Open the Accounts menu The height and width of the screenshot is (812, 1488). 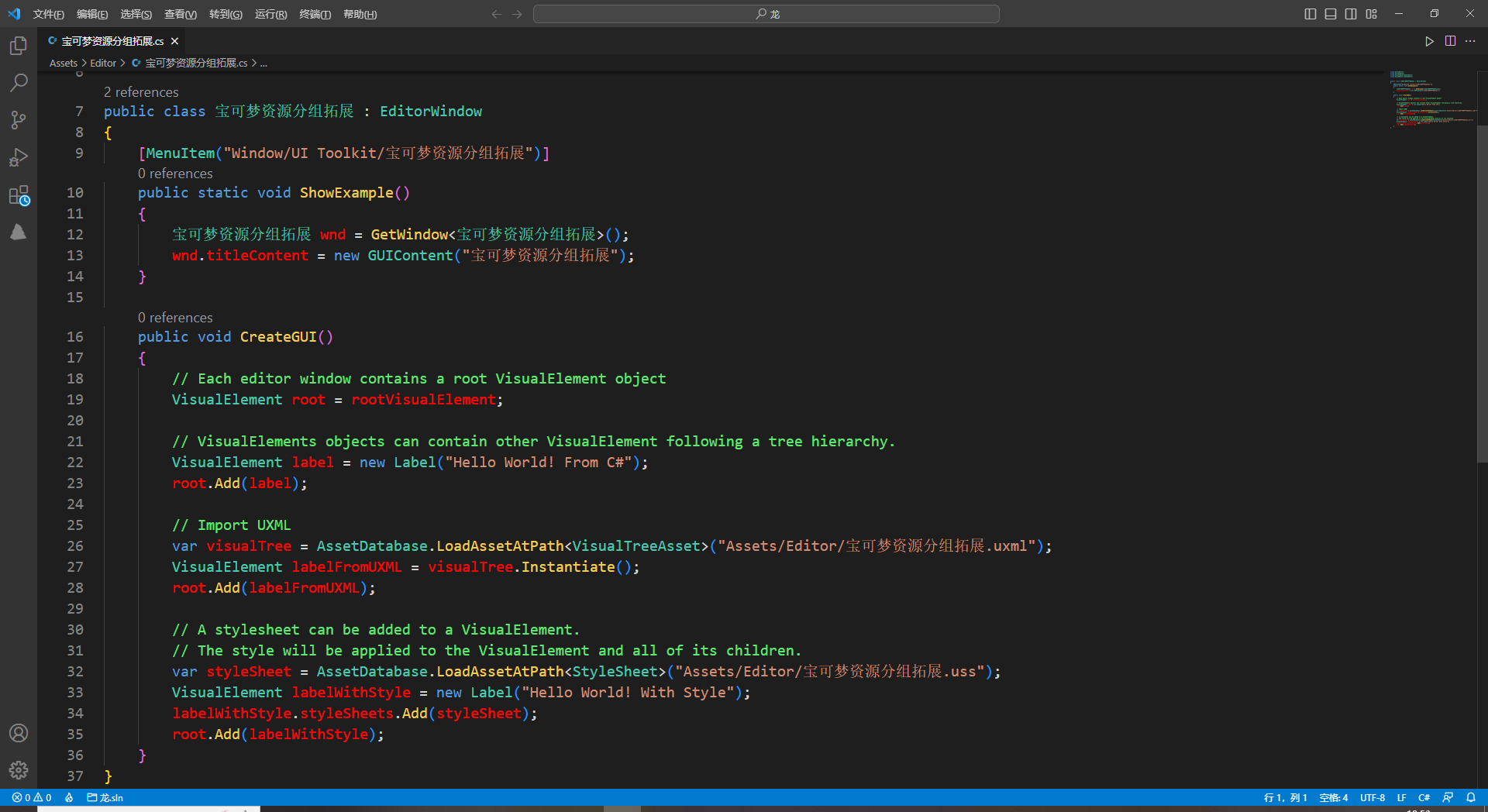[19, 733]
